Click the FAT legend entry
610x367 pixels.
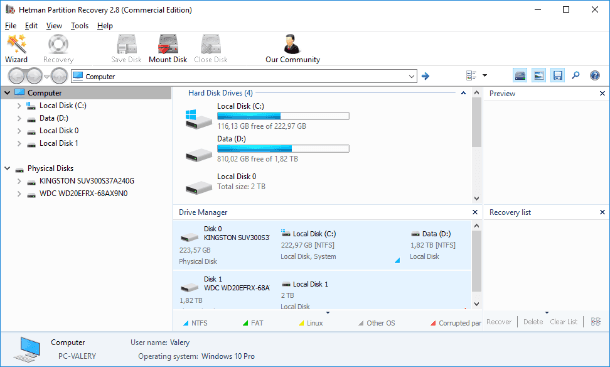253,323
